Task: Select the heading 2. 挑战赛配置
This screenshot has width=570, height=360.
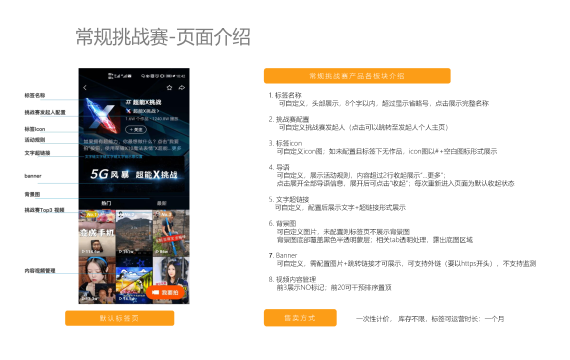Action: (x=289, y=119)
